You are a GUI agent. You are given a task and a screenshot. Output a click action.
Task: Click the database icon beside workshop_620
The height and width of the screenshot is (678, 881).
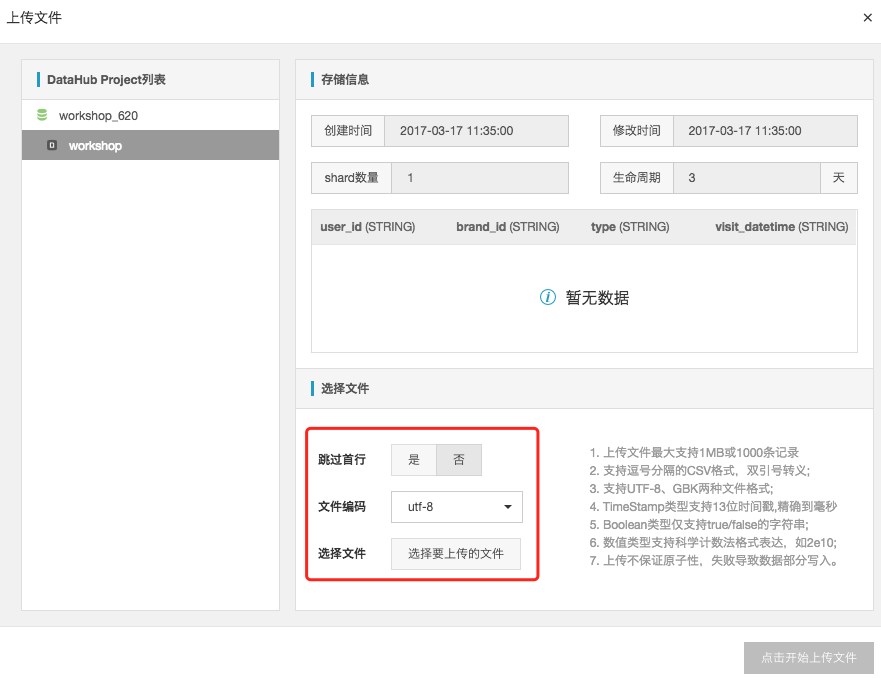[x=41, y=115]
